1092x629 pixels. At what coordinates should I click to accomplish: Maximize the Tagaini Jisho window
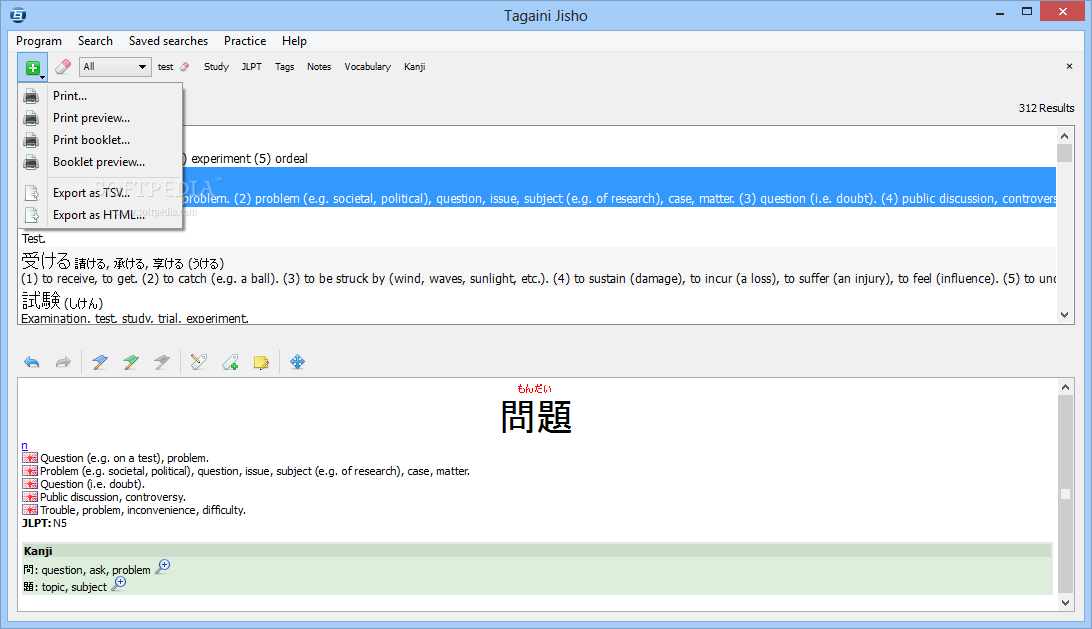point(1027,11)
